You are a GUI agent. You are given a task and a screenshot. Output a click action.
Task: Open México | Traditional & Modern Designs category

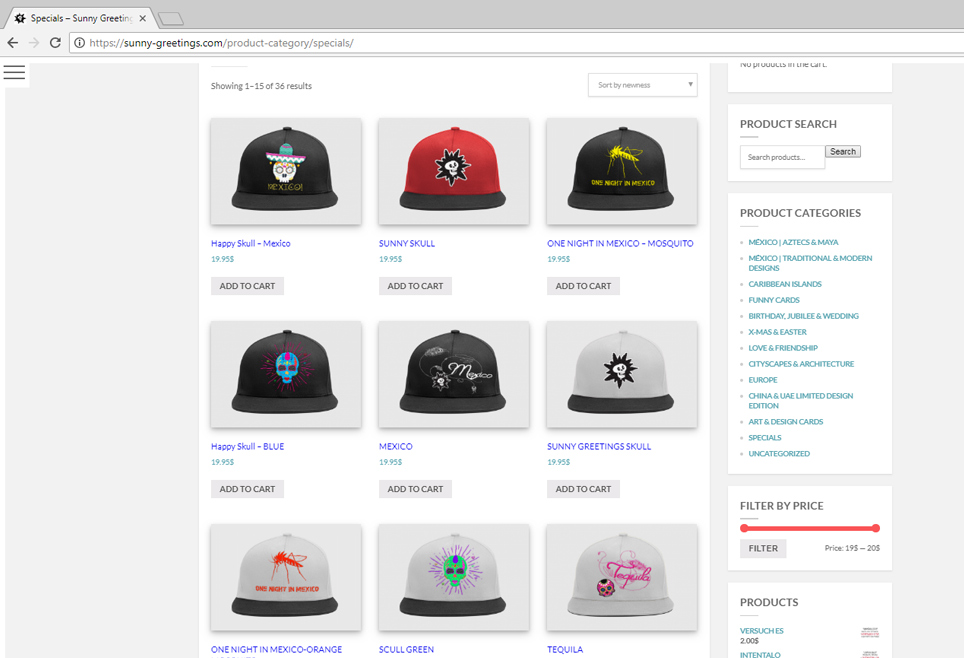point(810,263)
